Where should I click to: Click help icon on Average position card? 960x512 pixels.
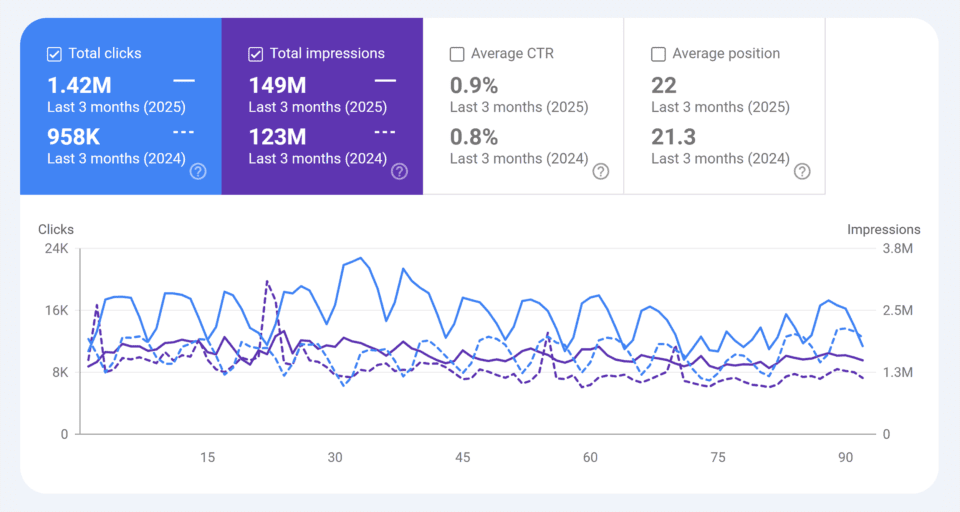(802, 171)
